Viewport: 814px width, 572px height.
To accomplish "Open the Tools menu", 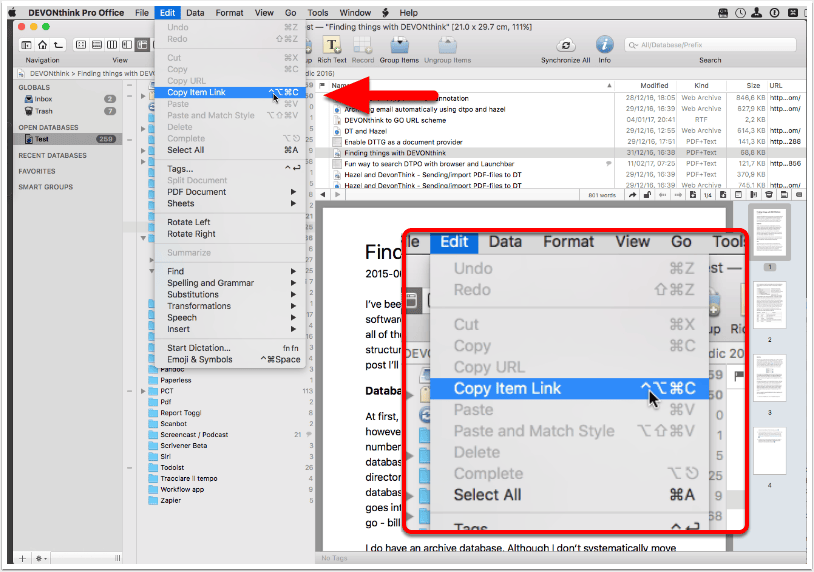I will [x=318, y=12].
